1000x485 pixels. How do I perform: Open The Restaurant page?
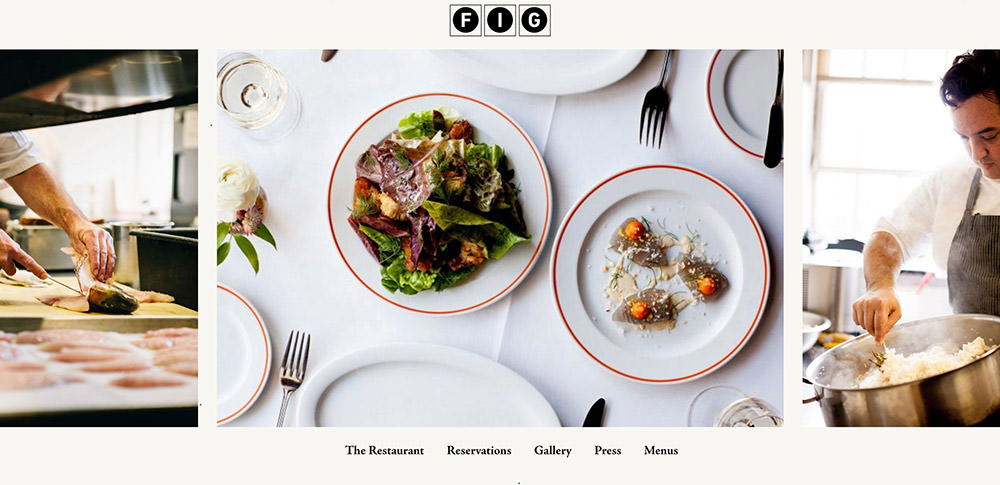(x=385, y=451)
